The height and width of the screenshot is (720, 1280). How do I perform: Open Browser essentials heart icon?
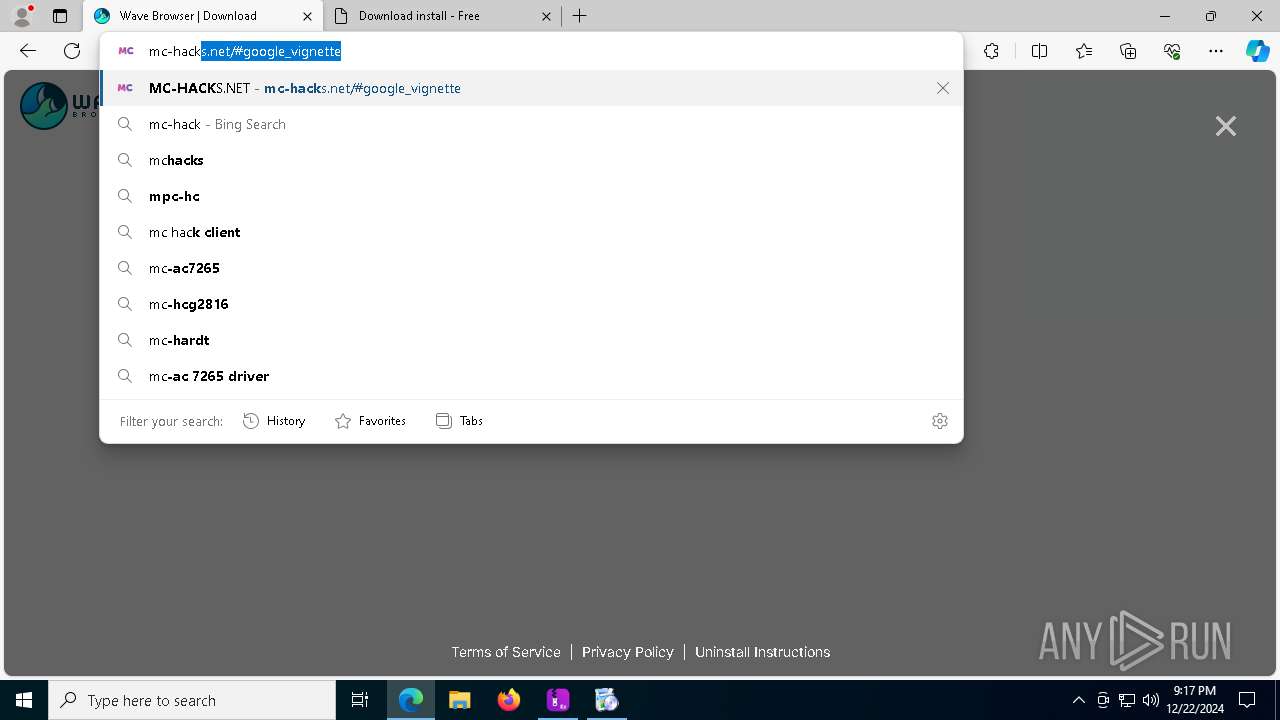click(1172, 51)
